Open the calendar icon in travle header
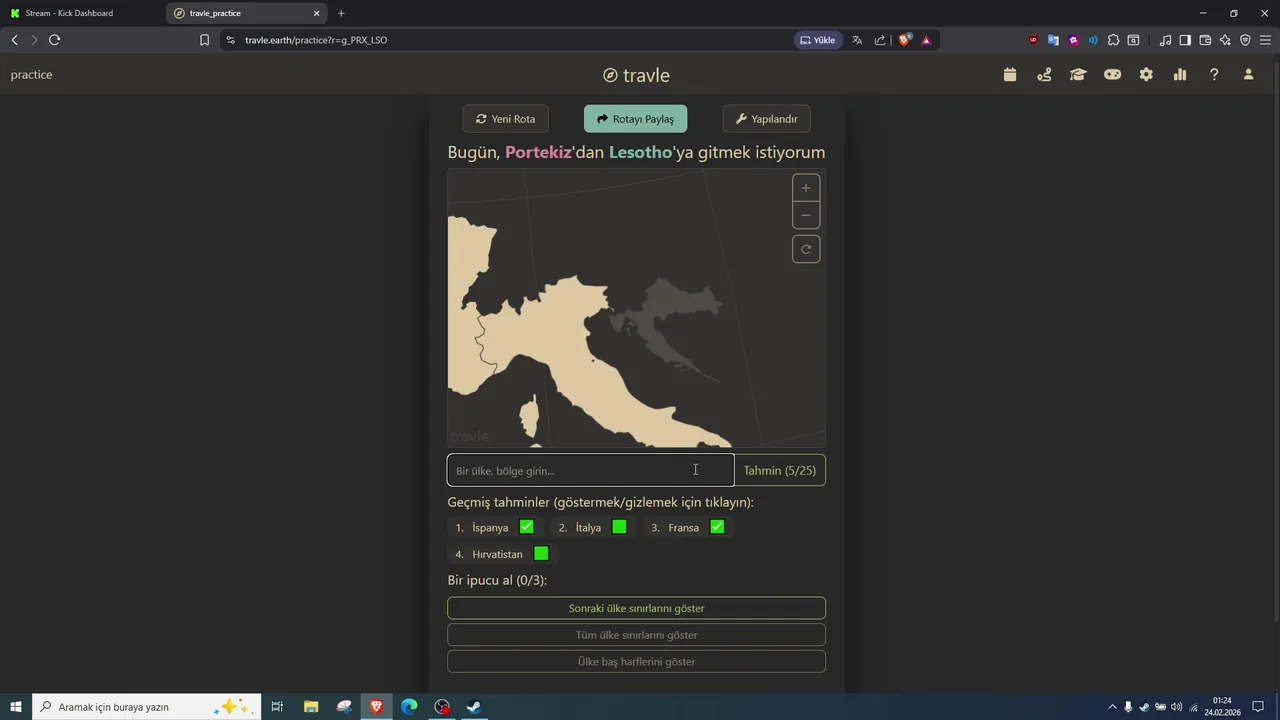 pyautogui.click(x=1010, y=75)
